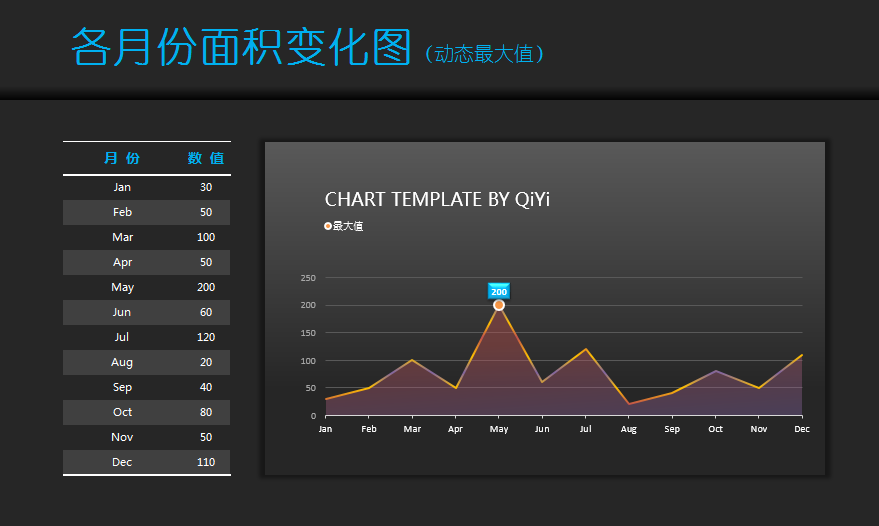Select the 200 y-axis label
Viewport: 879px width, 526px height.
[x=308, y=305]
